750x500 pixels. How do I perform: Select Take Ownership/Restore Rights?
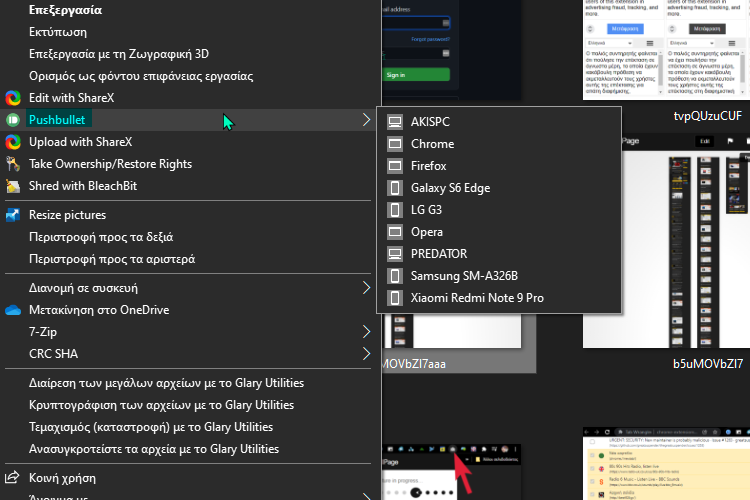pyautogui.click(x=188, y=164)
